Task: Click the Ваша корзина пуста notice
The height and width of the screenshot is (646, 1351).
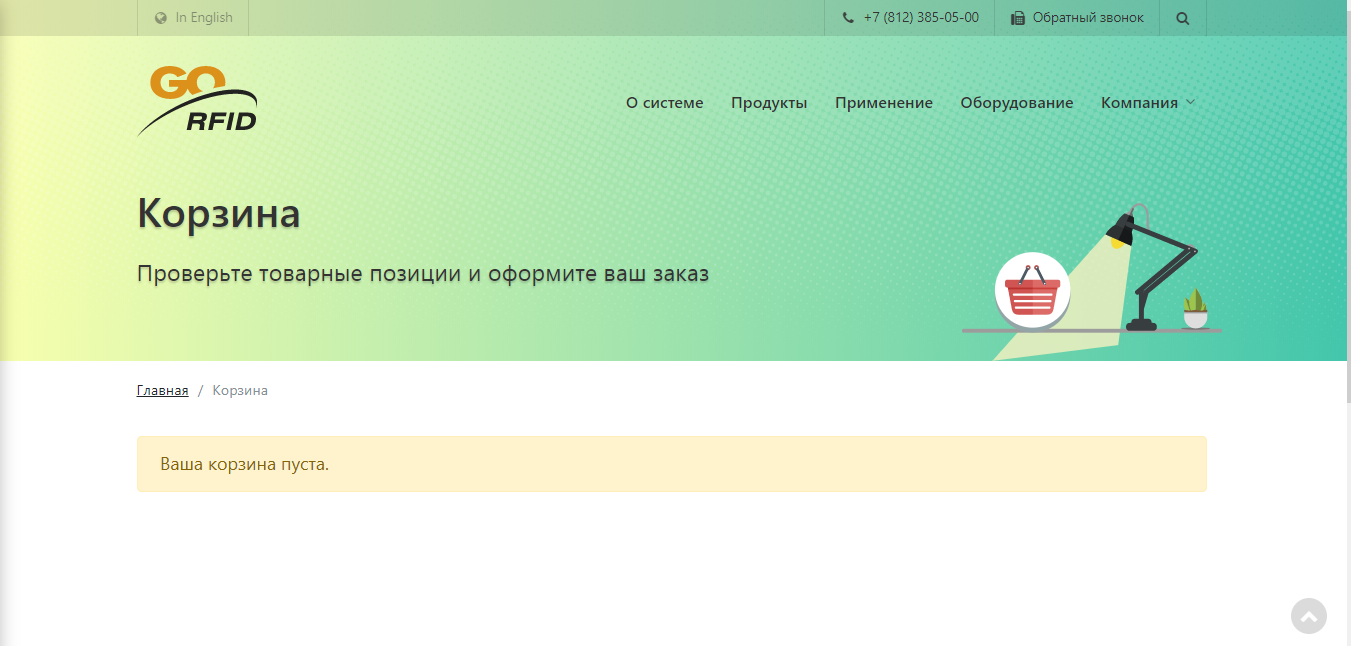Action: pos(244,464)
